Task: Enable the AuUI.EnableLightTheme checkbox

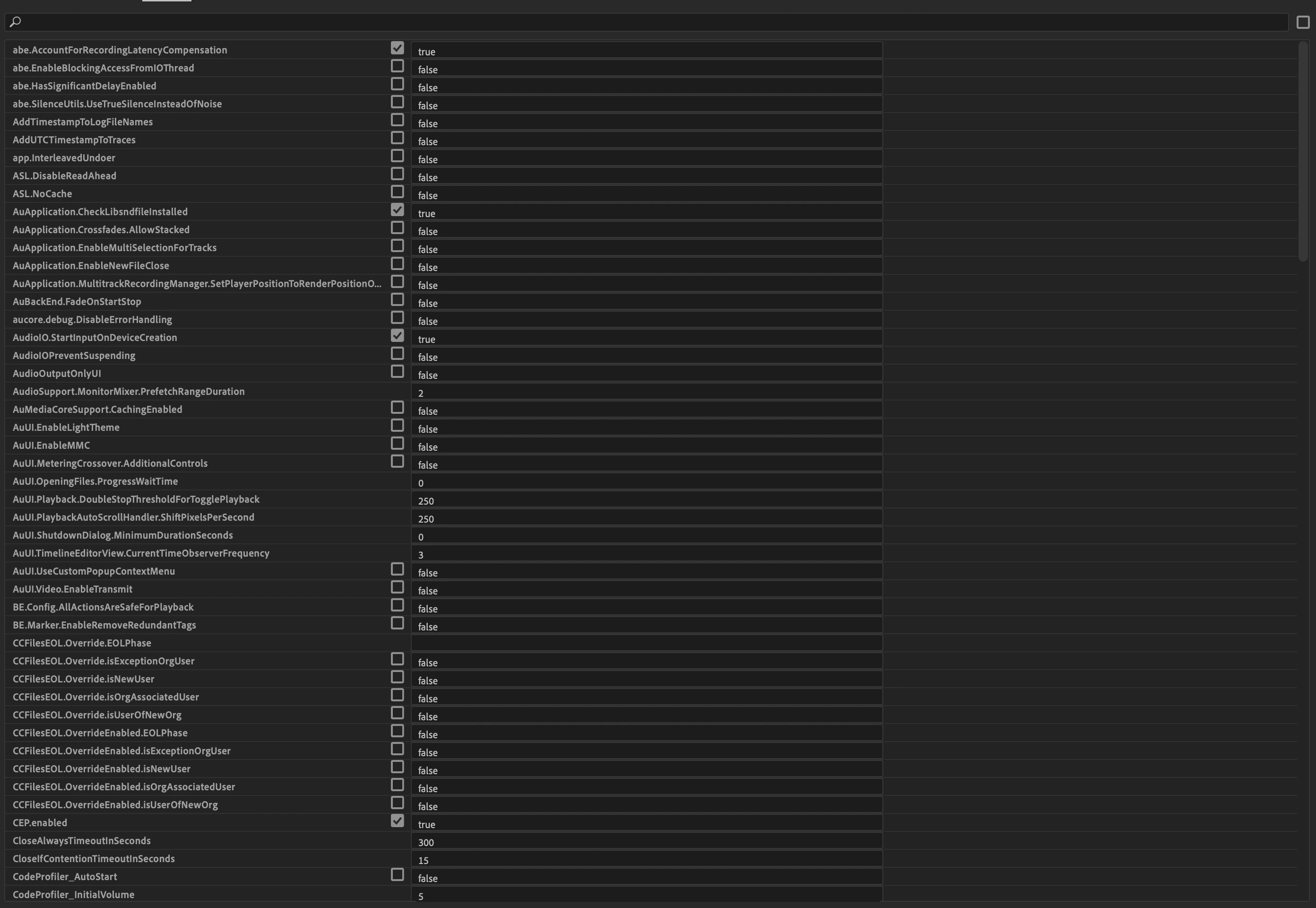Action: (x=397, y=426)
